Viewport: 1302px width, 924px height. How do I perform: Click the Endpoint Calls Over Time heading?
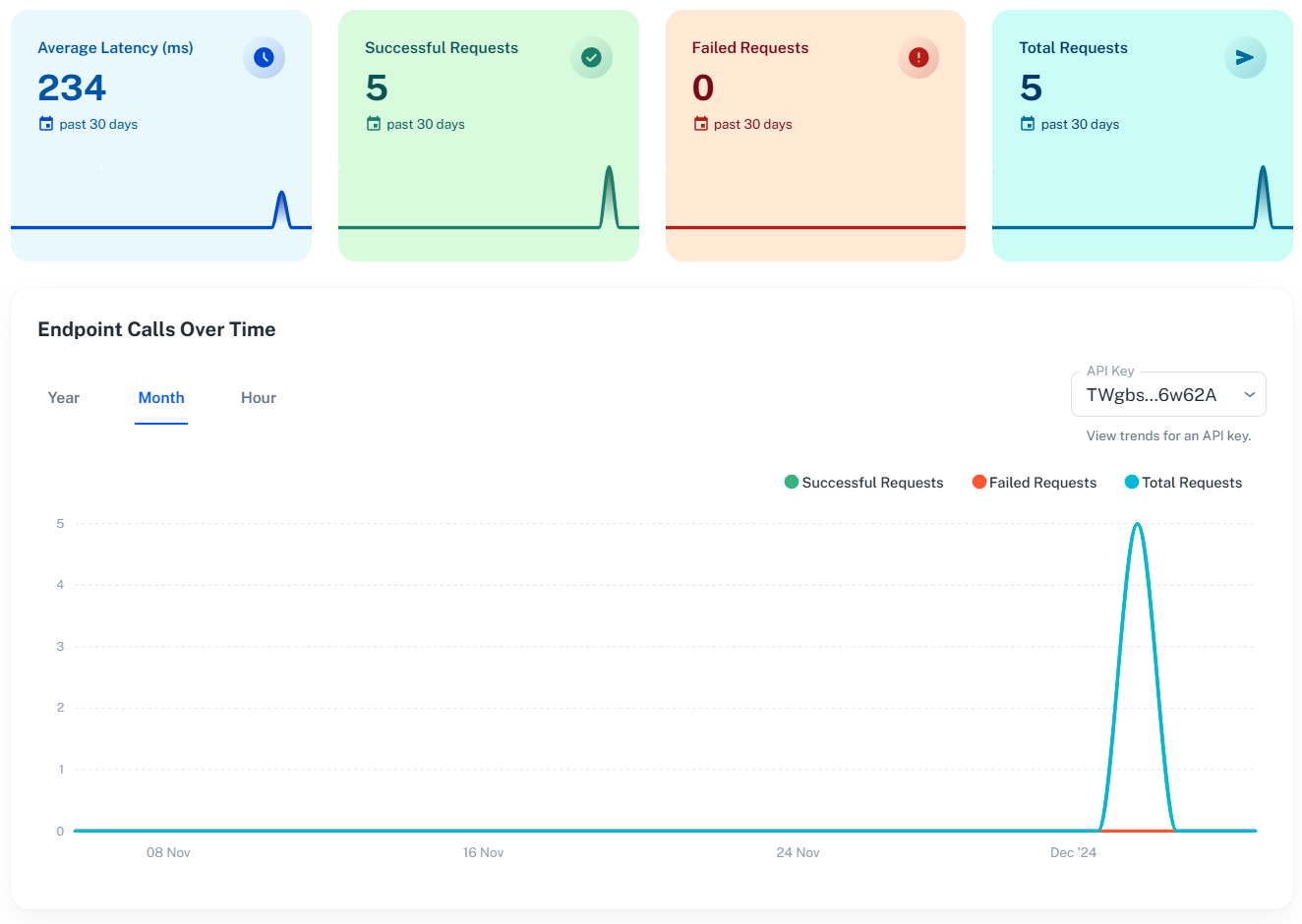coord(156,330)
